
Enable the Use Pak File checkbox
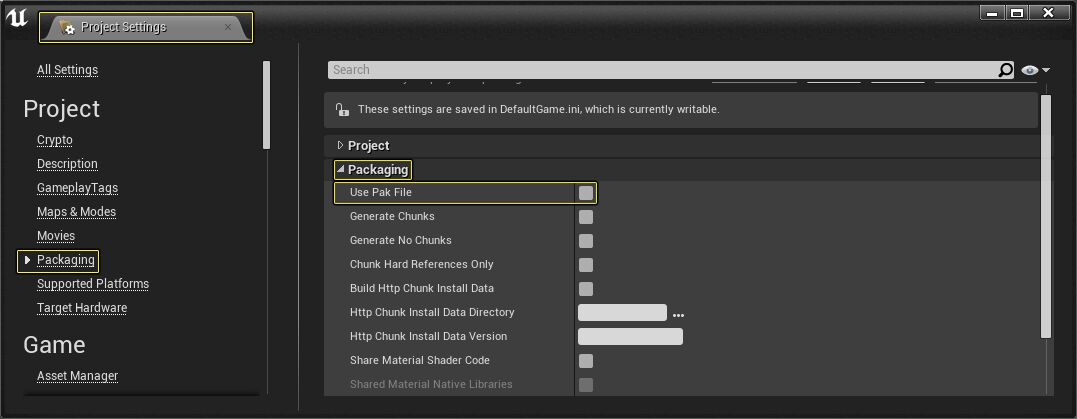(586, 193)
